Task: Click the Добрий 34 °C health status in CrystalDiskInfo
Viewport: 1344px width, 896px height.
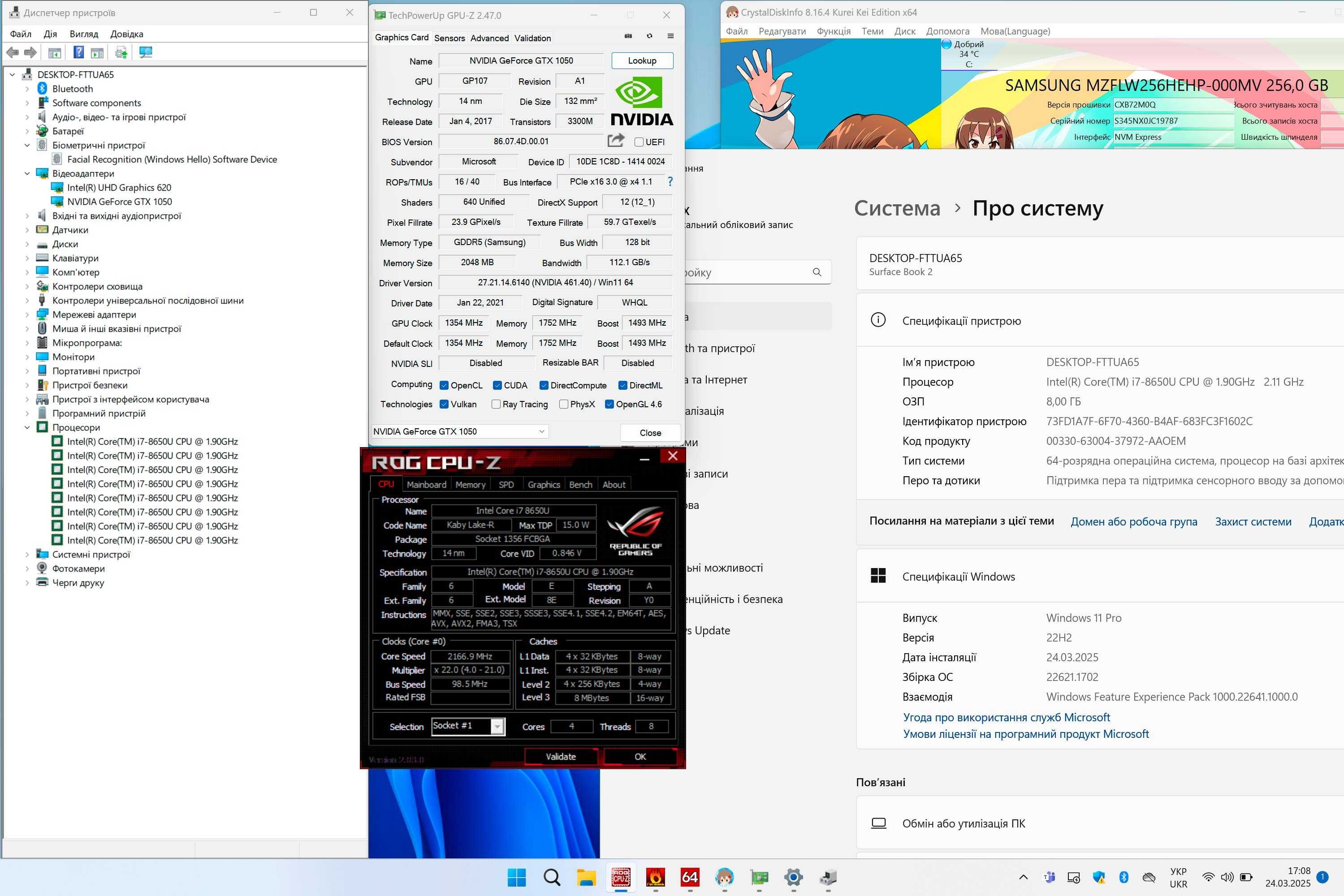Action: coord(969,54)
